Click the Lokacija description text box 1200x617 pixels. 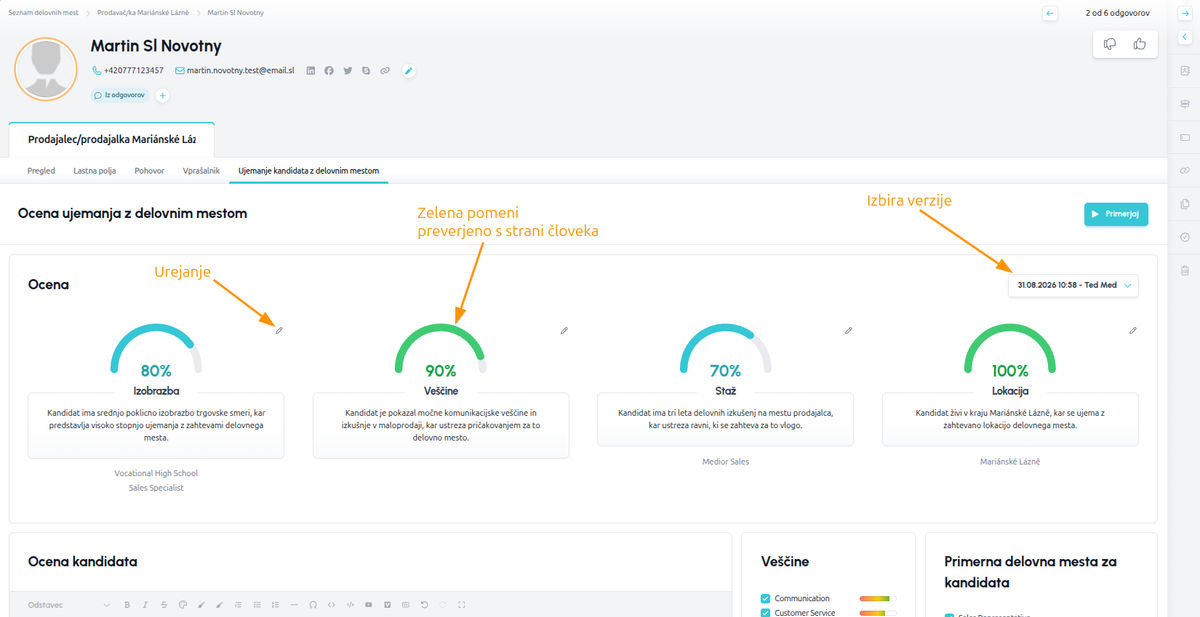[x=1010, y=419]
